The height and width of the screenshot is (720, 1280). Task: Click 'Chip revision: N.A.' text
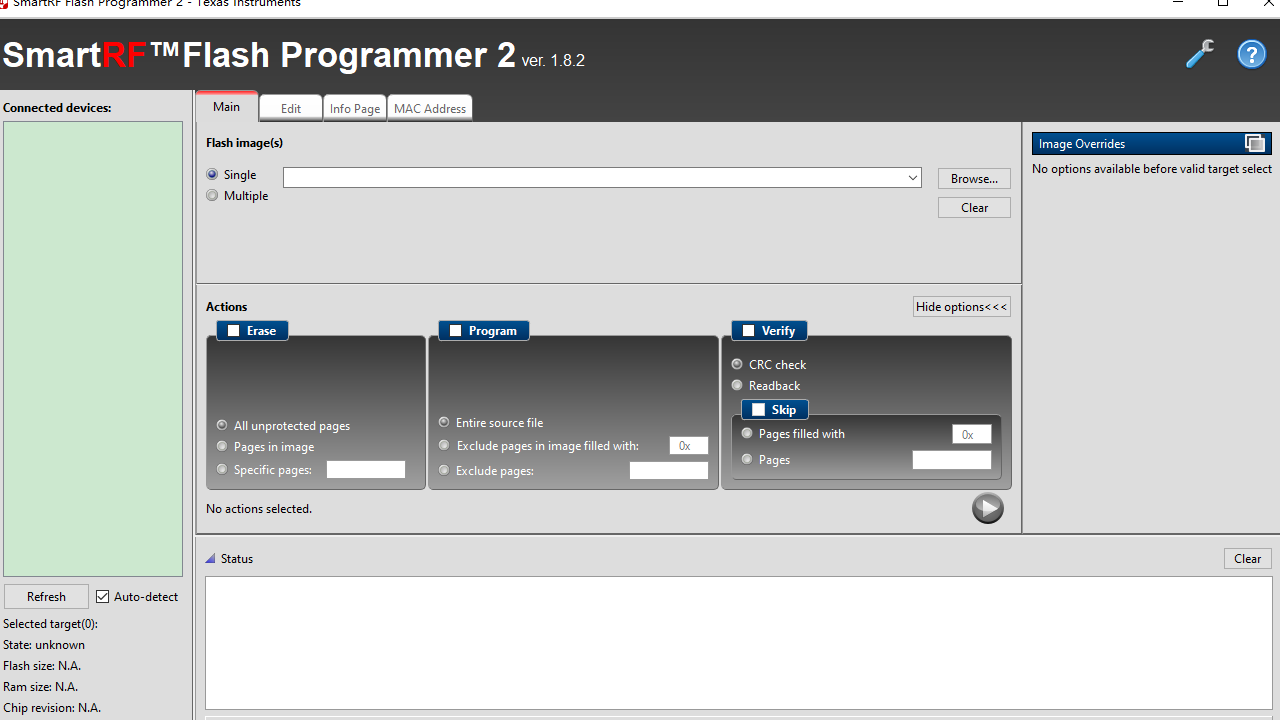click(52, 708)
